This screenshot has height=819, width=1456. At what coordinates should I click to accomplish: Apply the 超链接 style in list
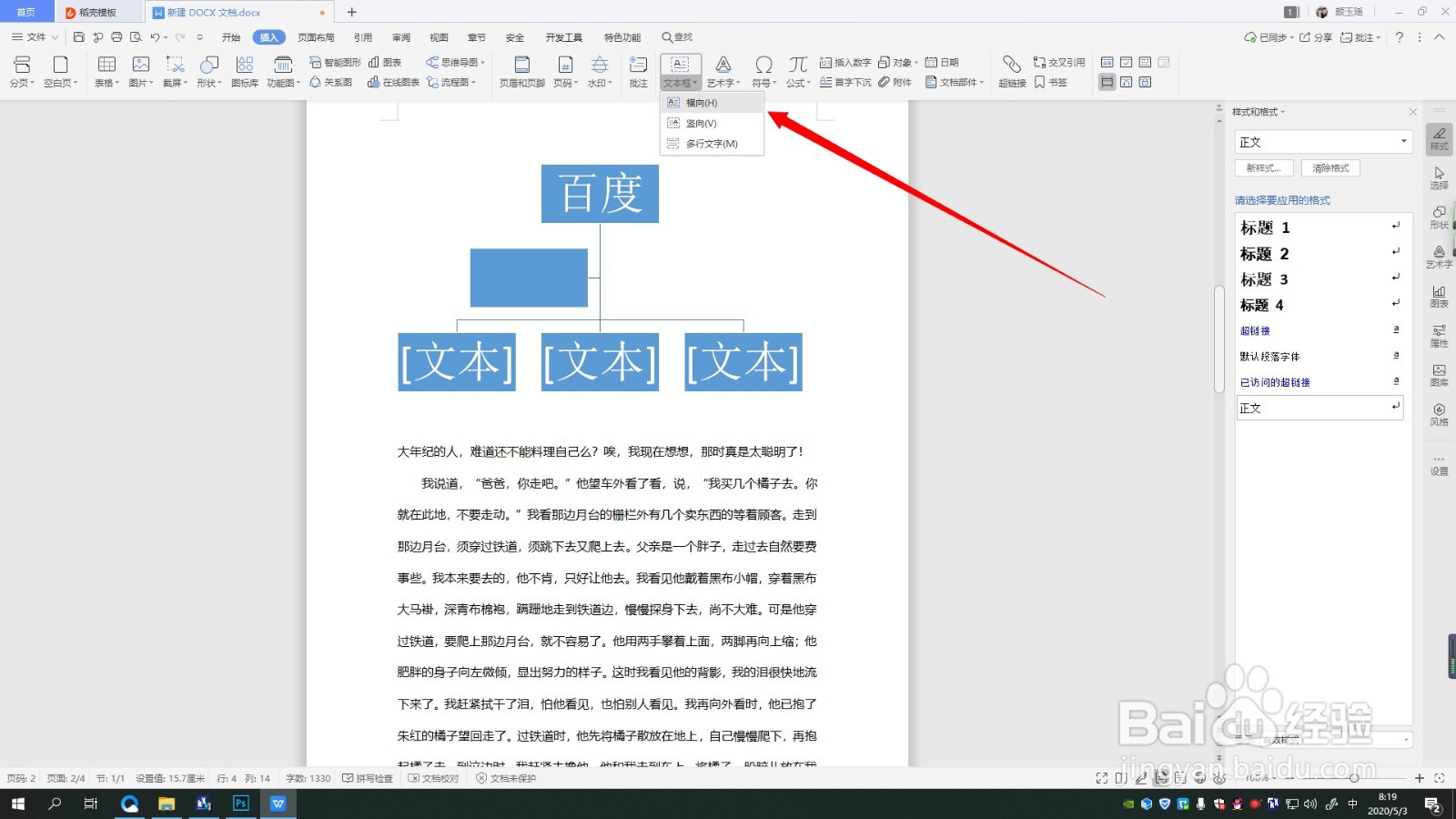coord(1319,330)
